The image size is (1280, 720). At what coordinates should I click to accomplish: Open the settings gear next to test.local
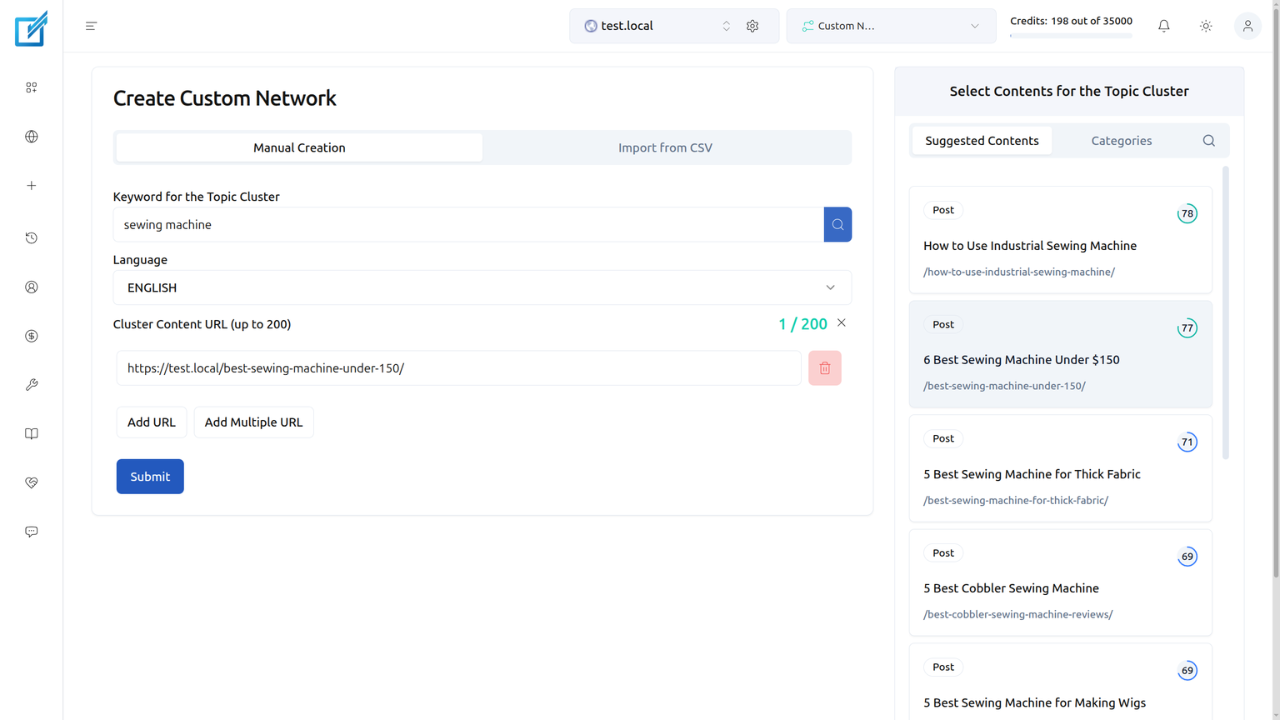pyautogui.click(x=752, y=25)
